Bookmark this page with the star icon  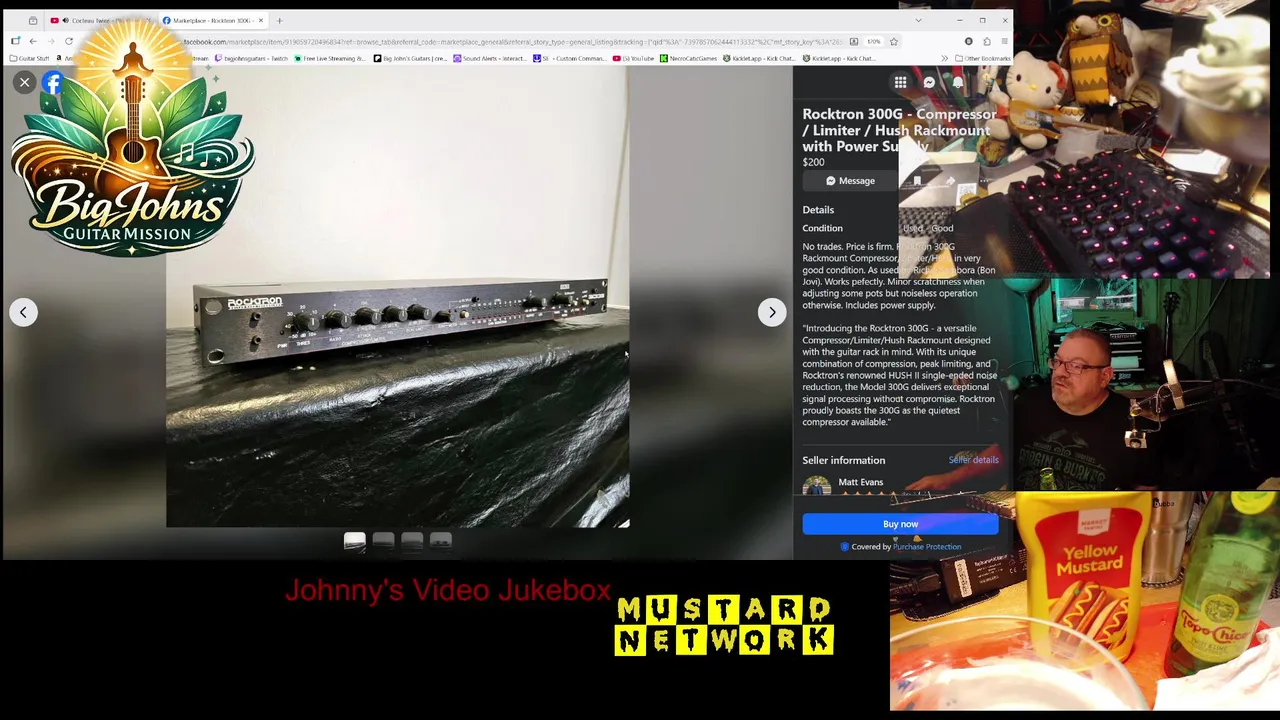[894, 41]
